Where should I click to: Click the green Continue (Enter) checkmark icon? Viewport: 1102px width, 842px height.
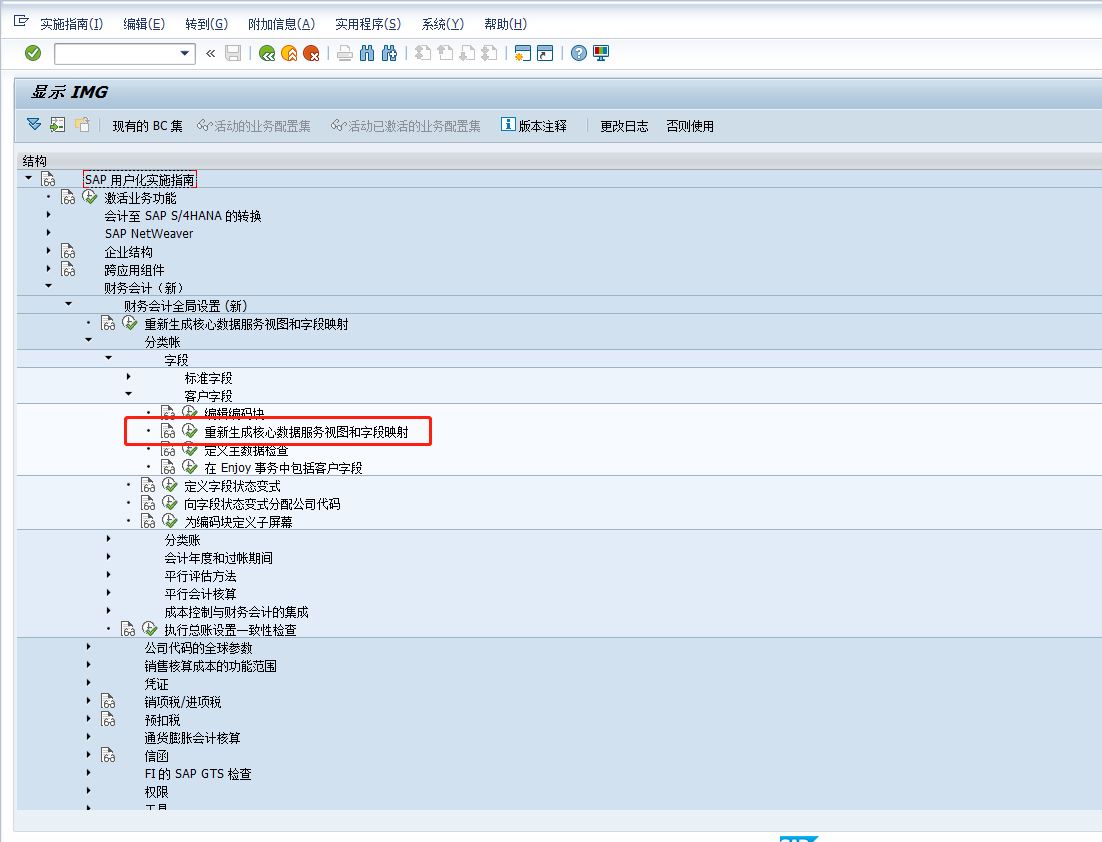pyautogui.click(x=31, y=53)
